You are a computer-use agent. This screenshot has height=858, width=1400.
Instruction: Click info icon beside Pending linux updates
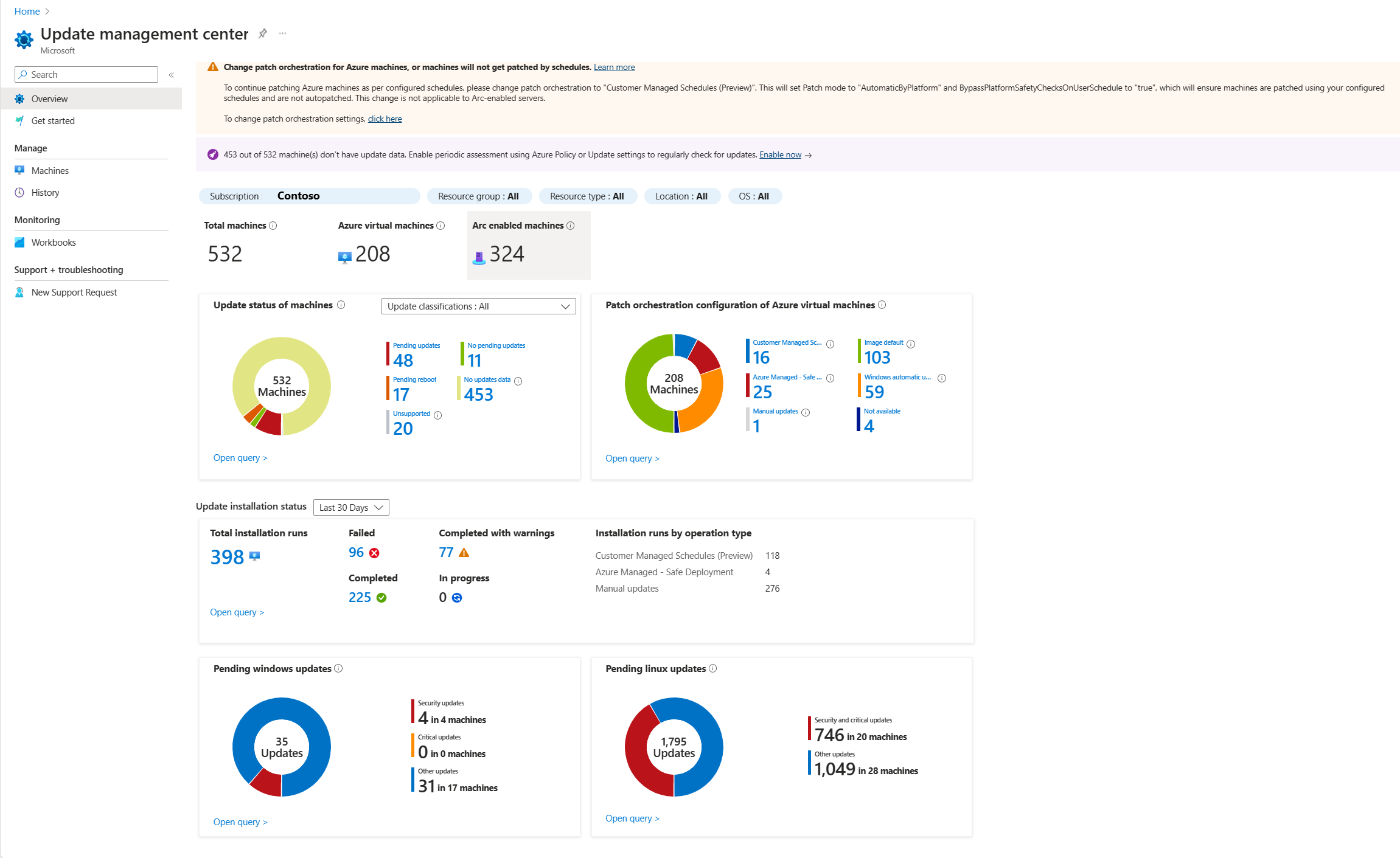[x=713, y=668]
